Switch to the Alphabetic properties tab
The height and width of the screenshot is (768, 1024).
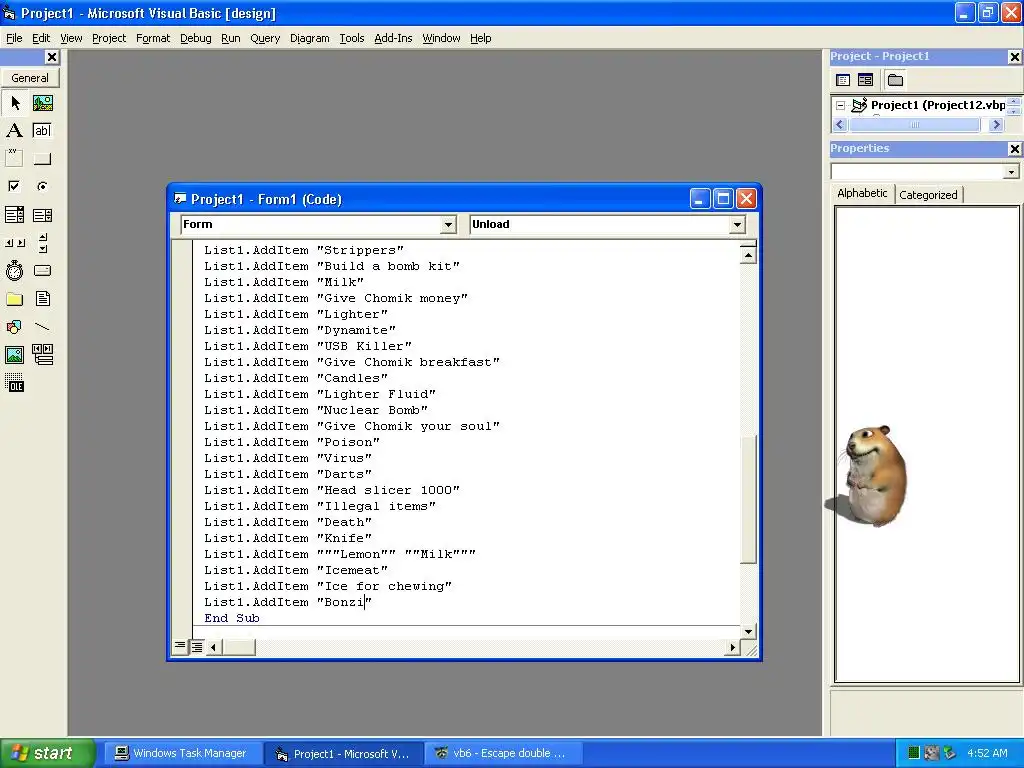pos(862,193)
